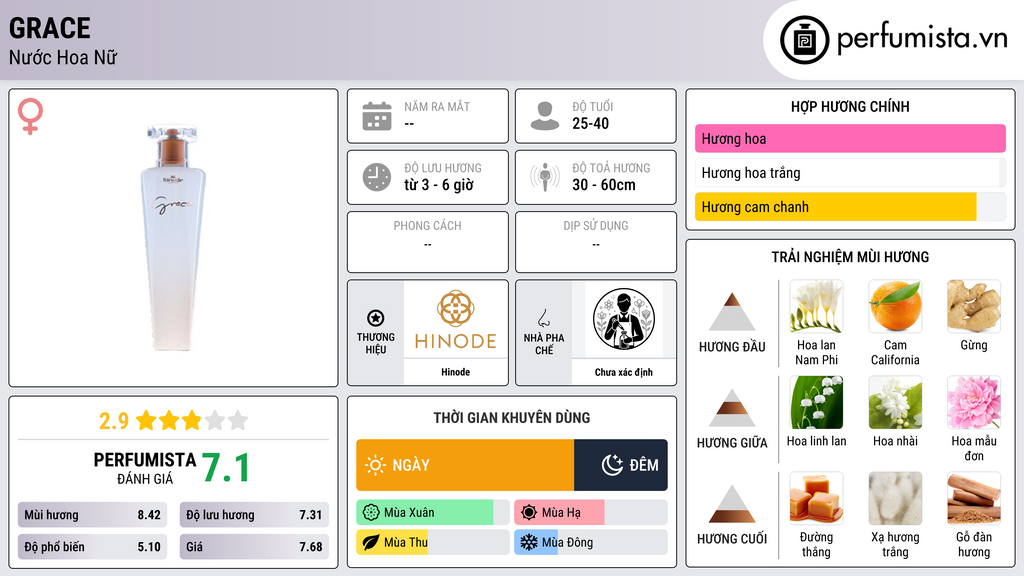Screen dimensions: 1024x576
Task: Click the từ 3 - 6 giờ value
Action: click(438, 185)
